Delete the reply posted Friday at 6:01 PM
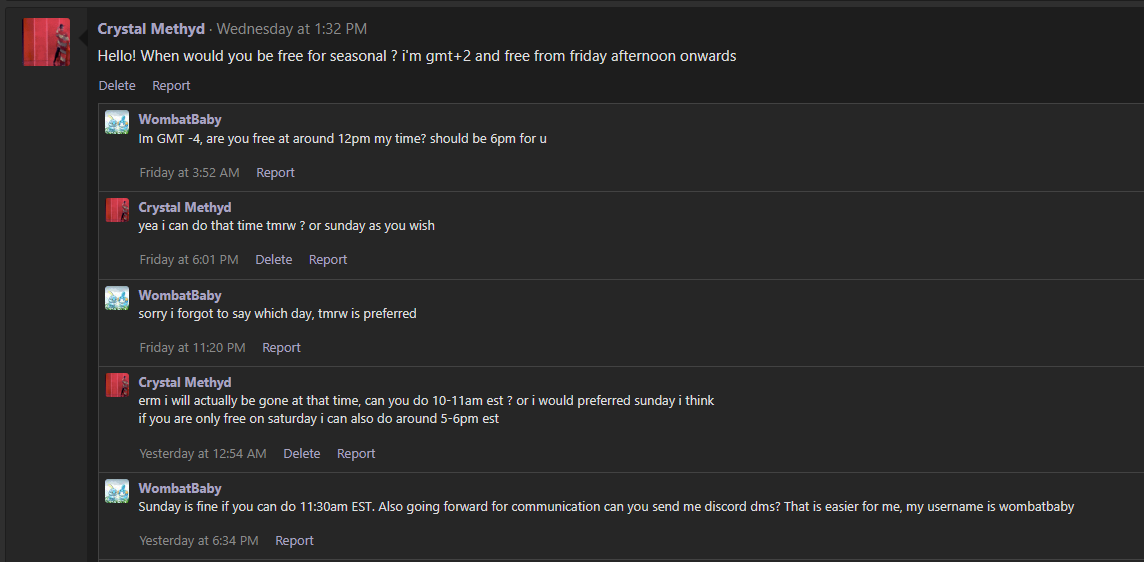This screenshot has width=1144, height=562. [273, 260]
